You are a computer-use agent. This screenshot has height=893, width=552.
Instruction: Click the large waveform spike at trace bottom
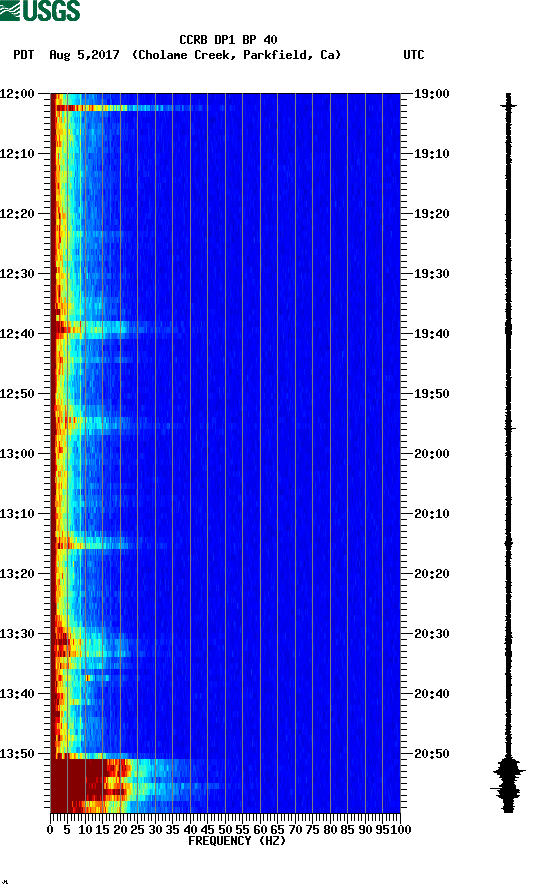point(508,783)
